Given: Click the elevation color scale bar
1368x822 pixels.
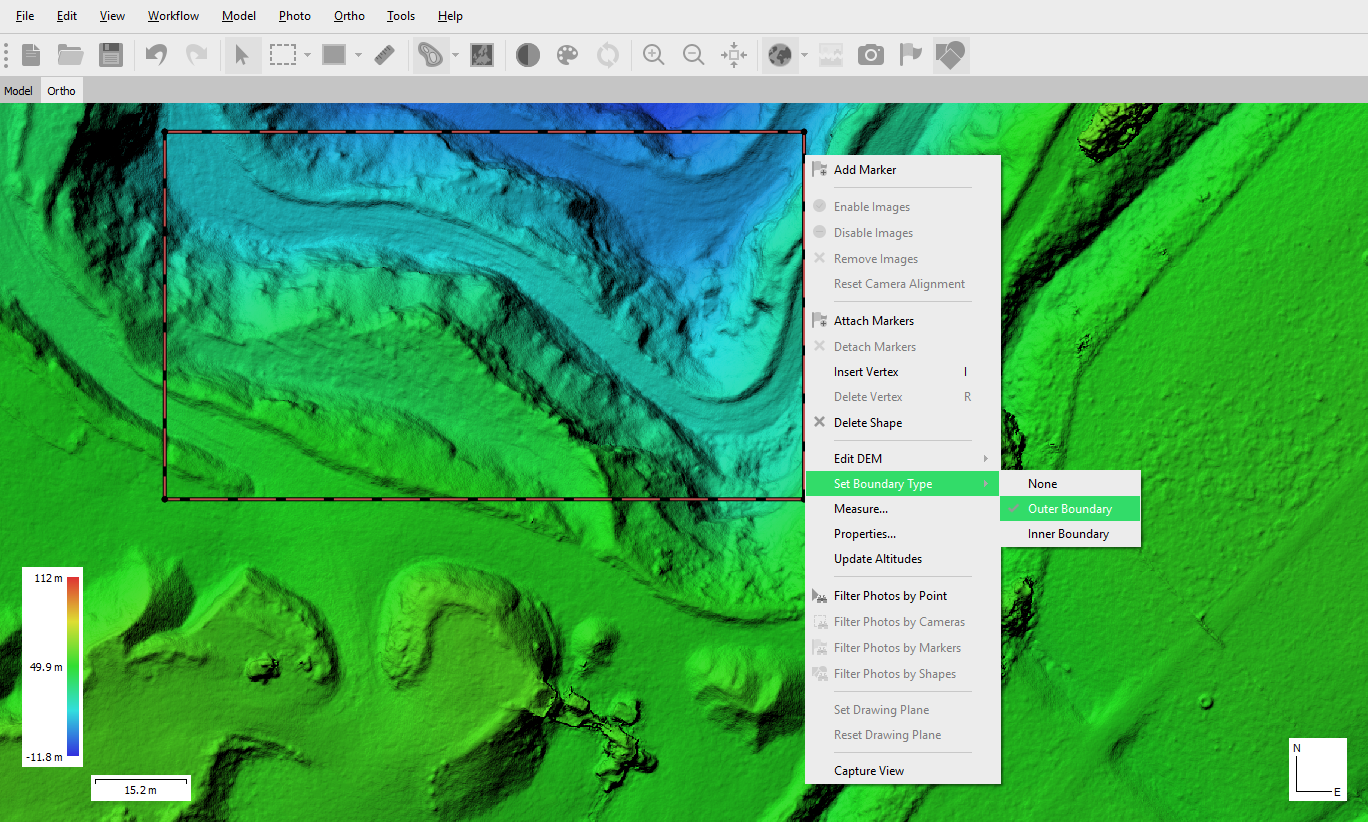Looking at the screenshot, I should [73, 666].
